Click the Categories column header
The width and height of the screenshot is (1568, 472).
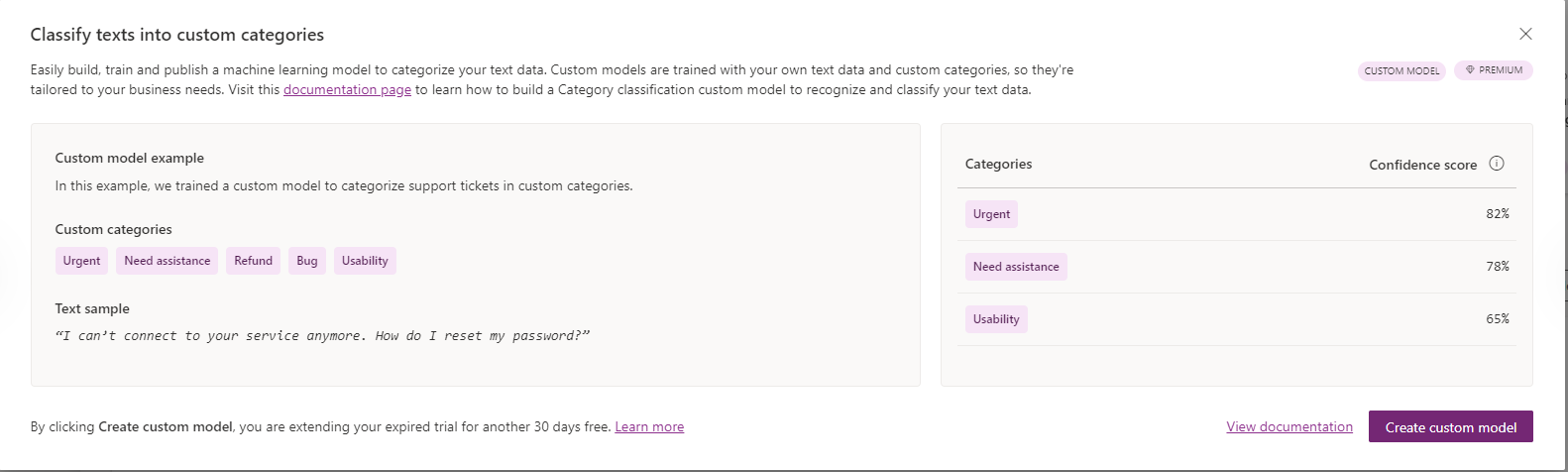pos(998,164)
